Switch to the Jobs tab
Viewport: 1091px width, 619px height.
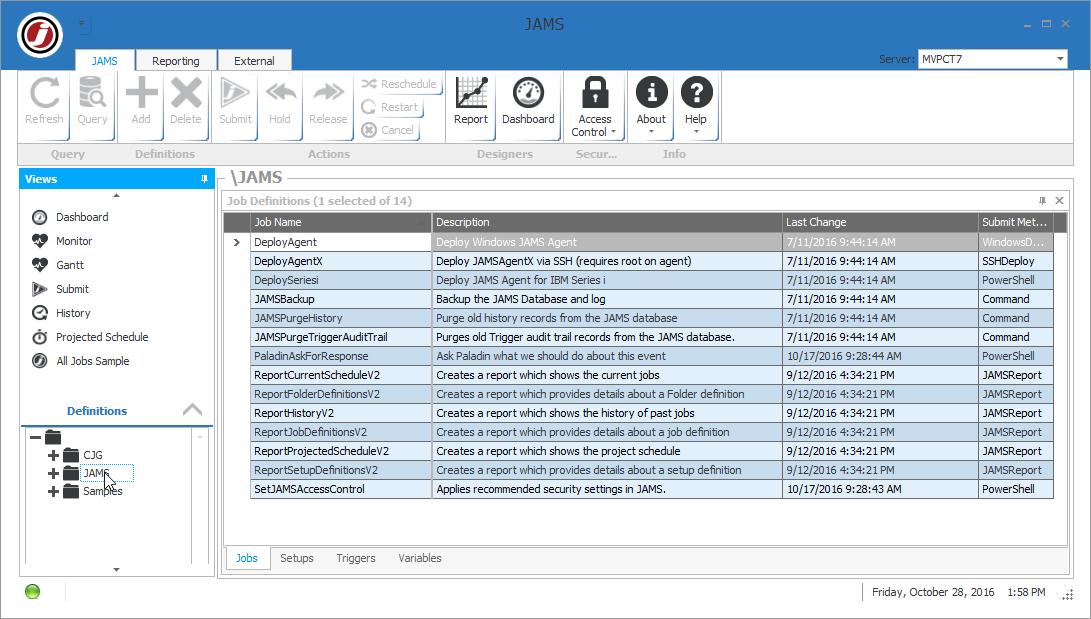246,558
